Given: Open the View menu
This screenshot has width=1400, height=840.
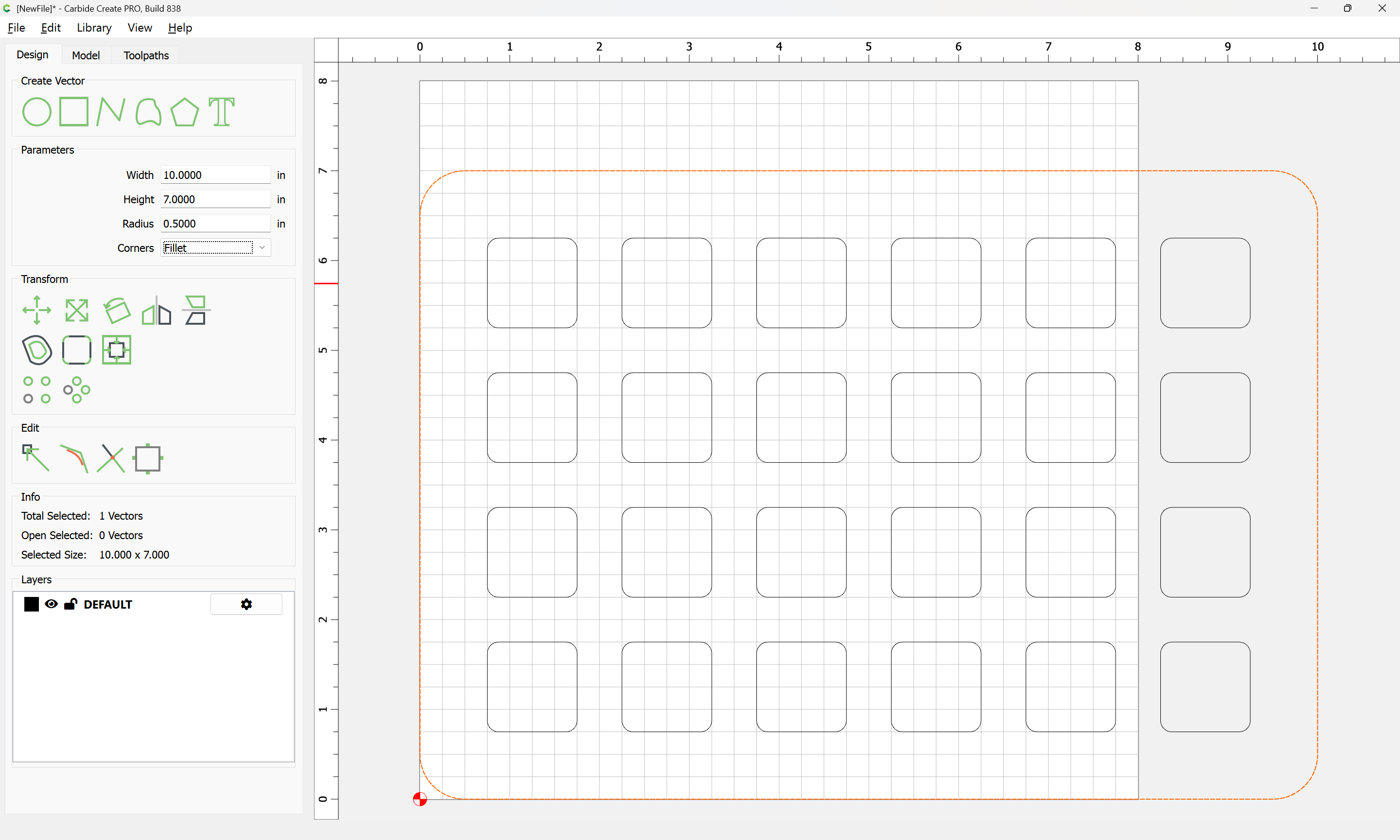Looking at the screenshot, I should (x=140, y=28).
